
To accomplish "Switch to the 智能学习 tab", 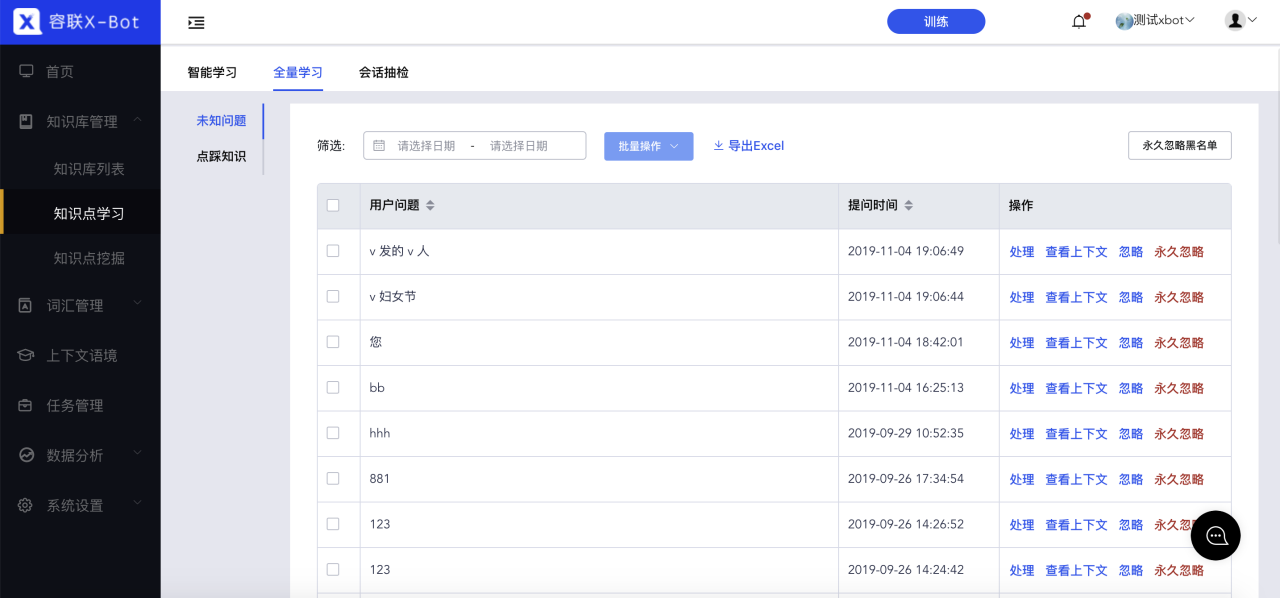I will (x=212, y=72).
